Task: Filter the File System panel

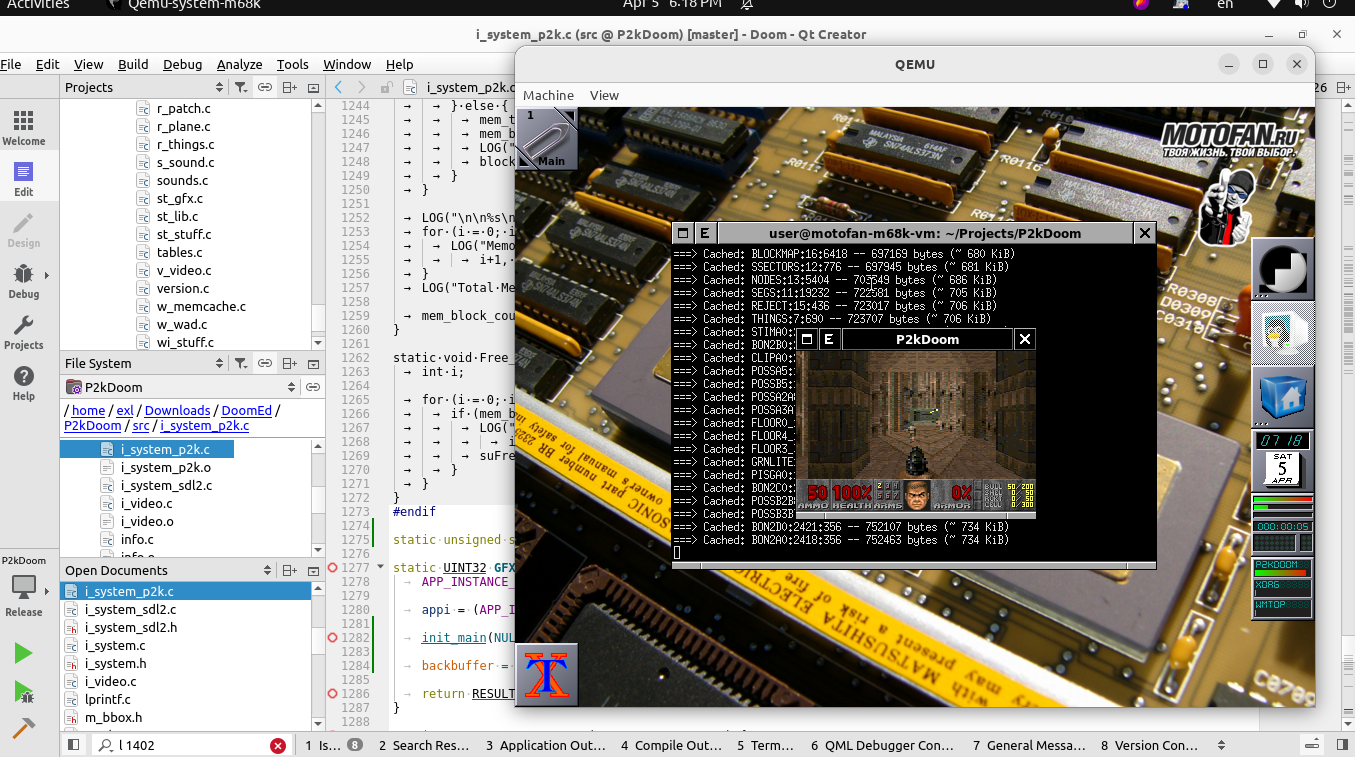Action: [241, 364]
